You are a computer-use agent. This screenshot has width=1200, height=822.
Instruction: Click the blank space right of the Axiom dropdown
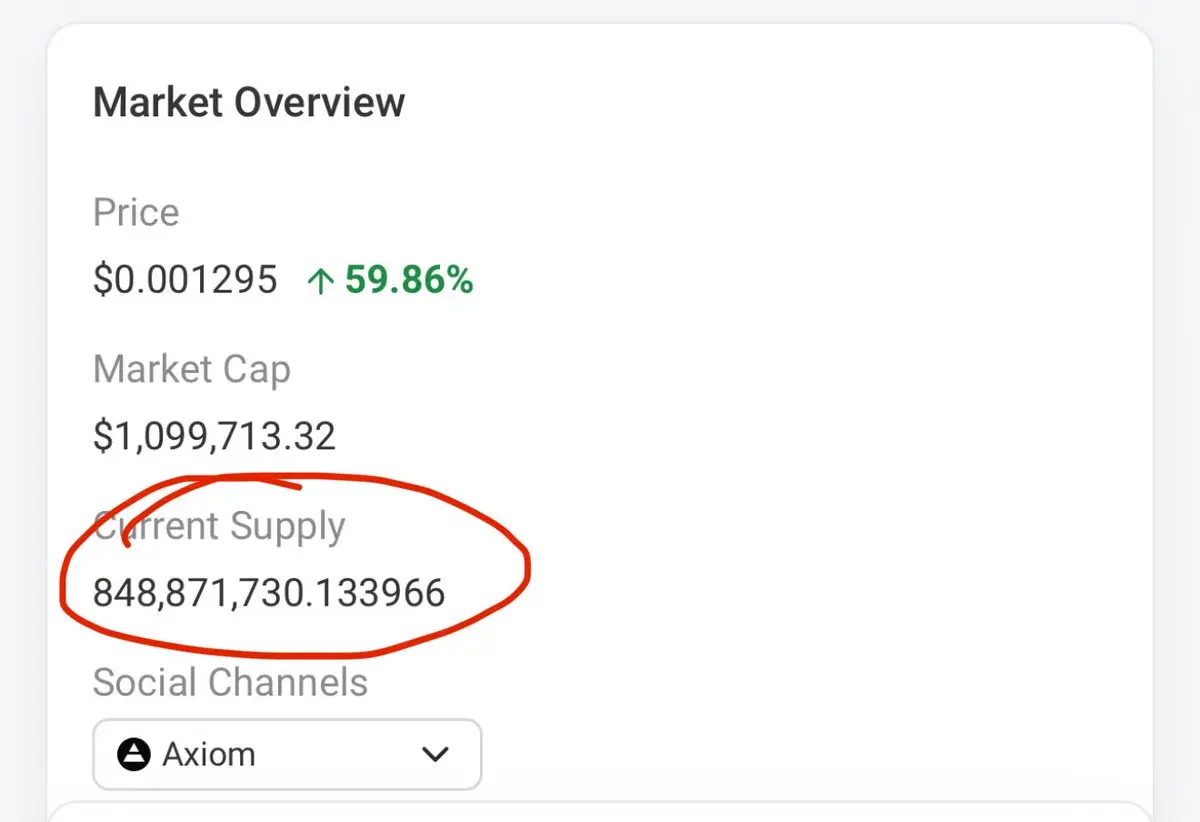tap(800, 754)
